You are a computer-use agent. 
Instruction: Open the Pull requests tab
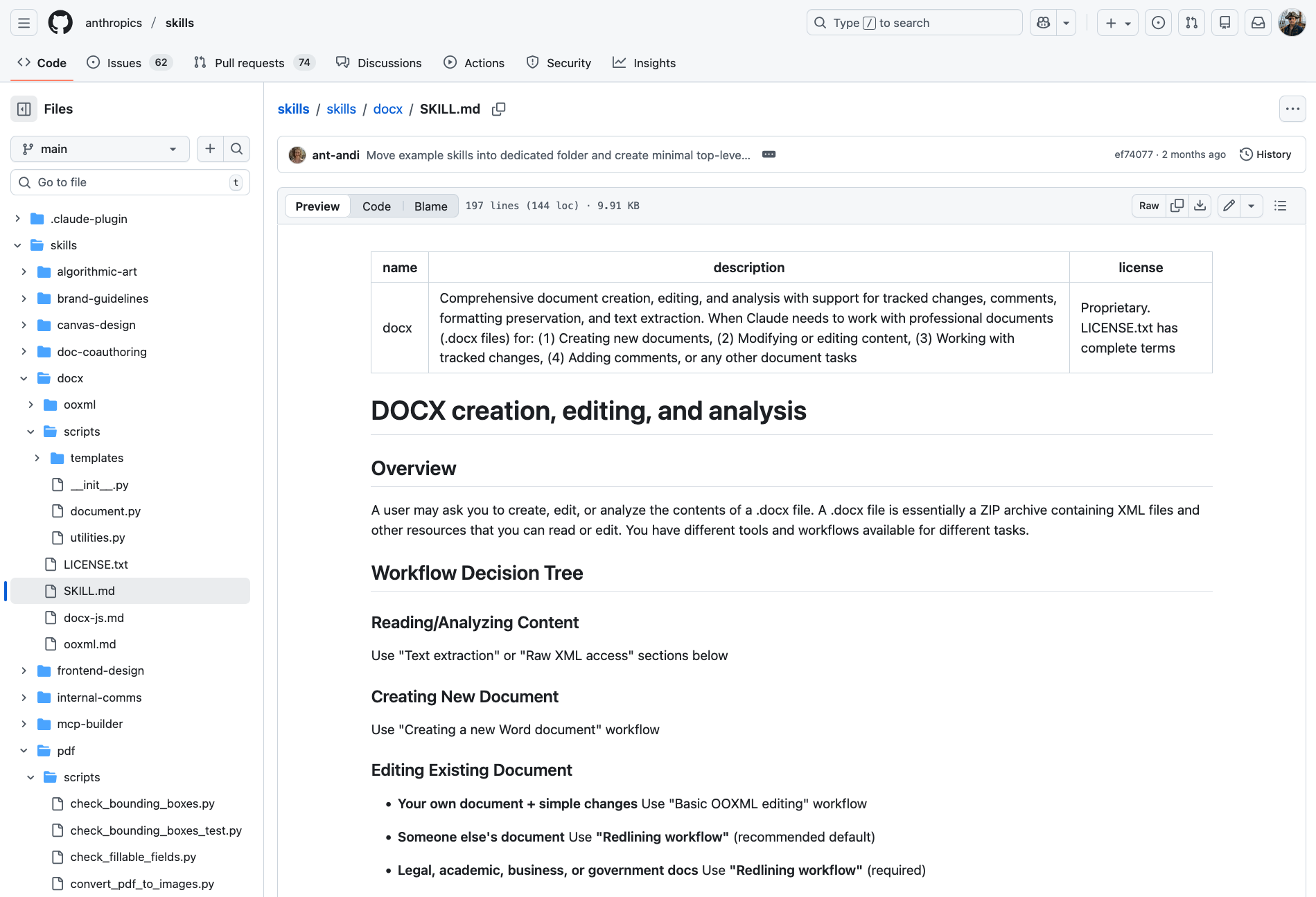click(249, 63)
